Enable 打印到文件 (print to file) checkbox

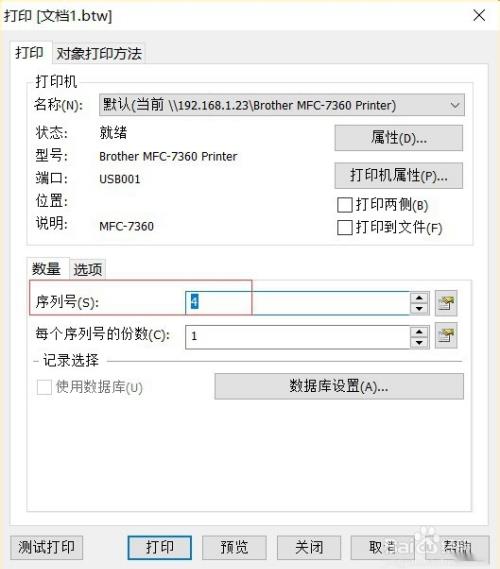pyautogui.click(x=344, y=228)
